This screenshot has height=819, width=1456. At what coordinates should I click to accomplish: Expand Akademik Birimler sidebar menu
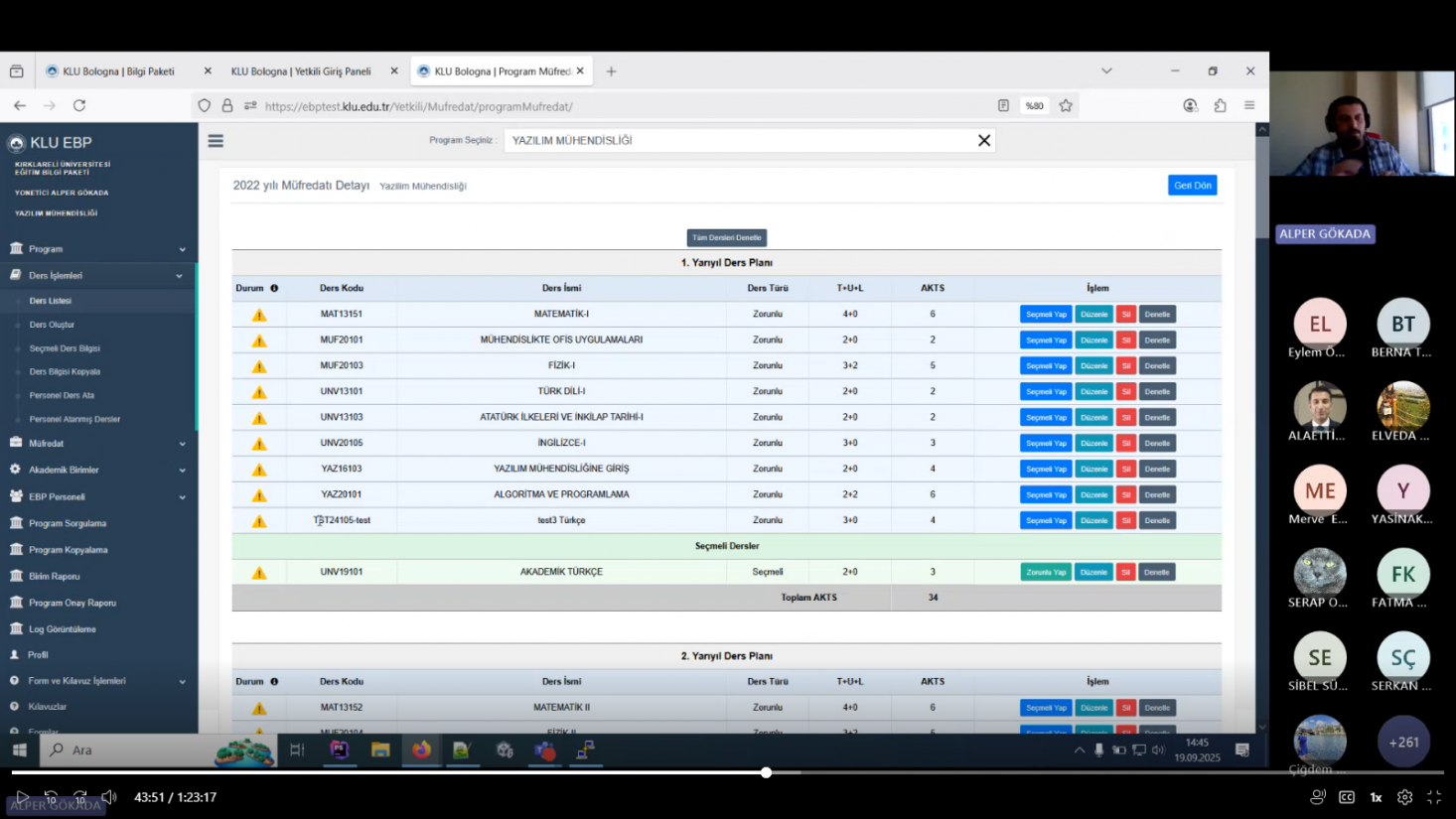pyautogui.click(x=97, y=470)
